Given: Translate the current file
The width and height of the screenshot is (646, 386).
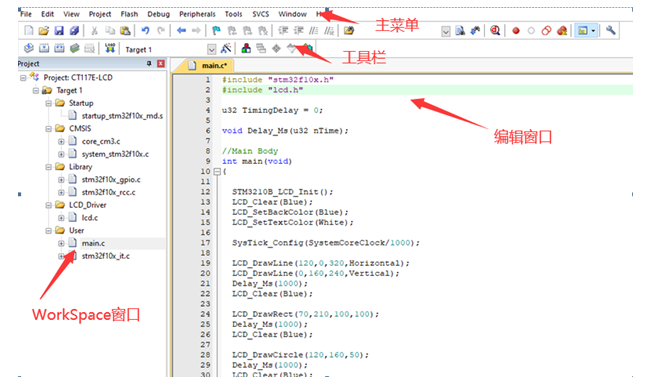Looking at the screenshot, I should tap(28, 49).
